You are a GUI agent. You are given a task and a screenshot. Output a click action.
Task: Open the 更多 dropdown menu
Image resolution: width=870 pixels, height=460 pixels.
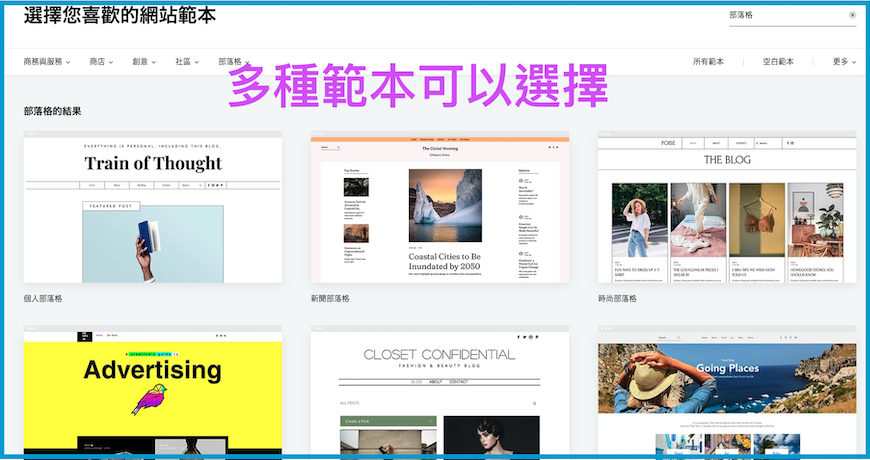point(844,62)
